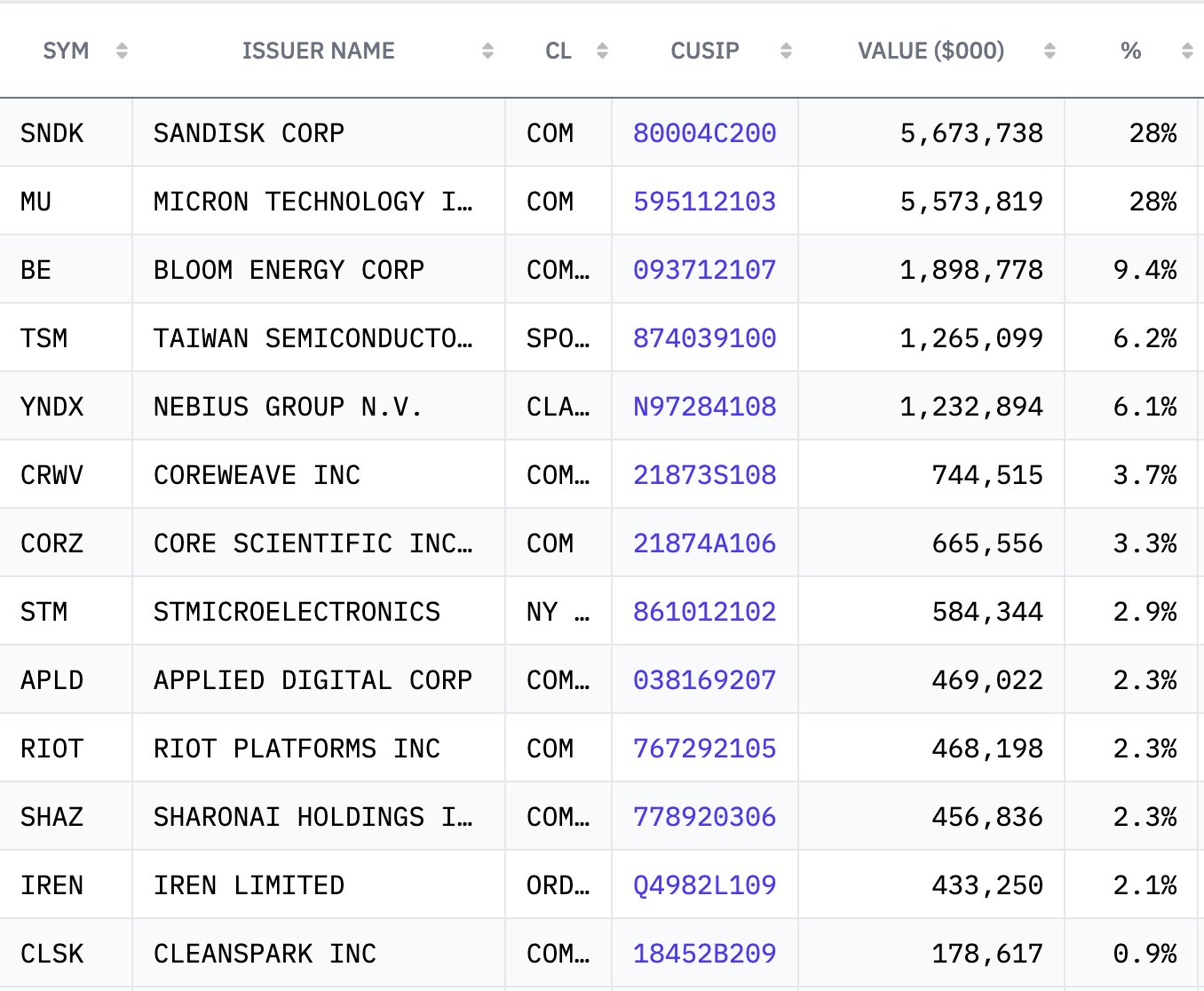Screen dimensions: 1204x991
Task: Click the 0.9% percentage for CleanSpark
Action: 1145,954
